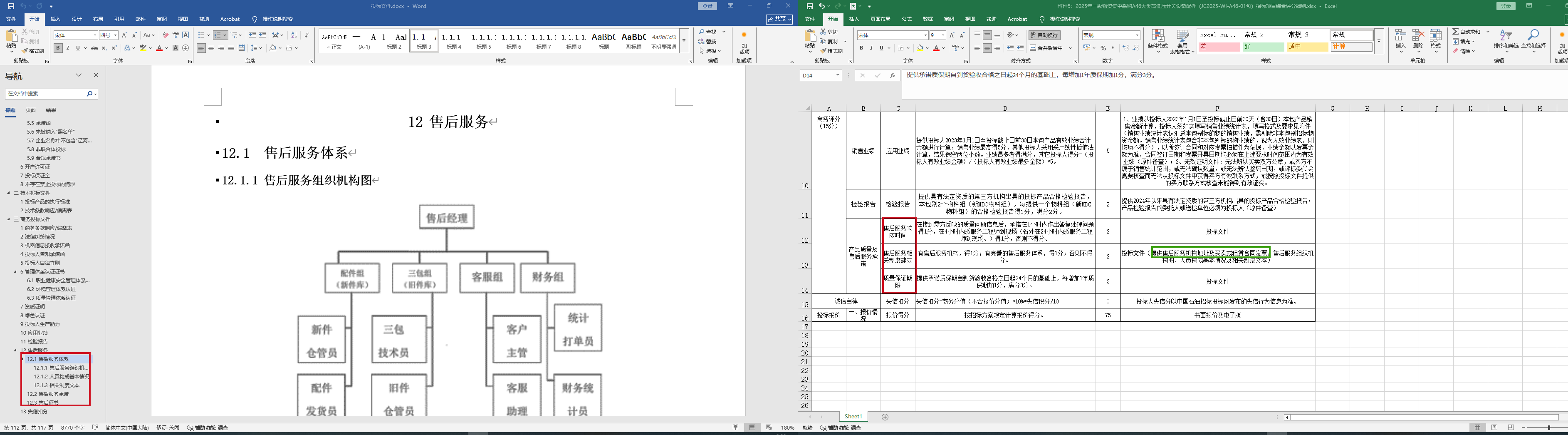Open the Word 布局 ribbon tab

(98, 20)
